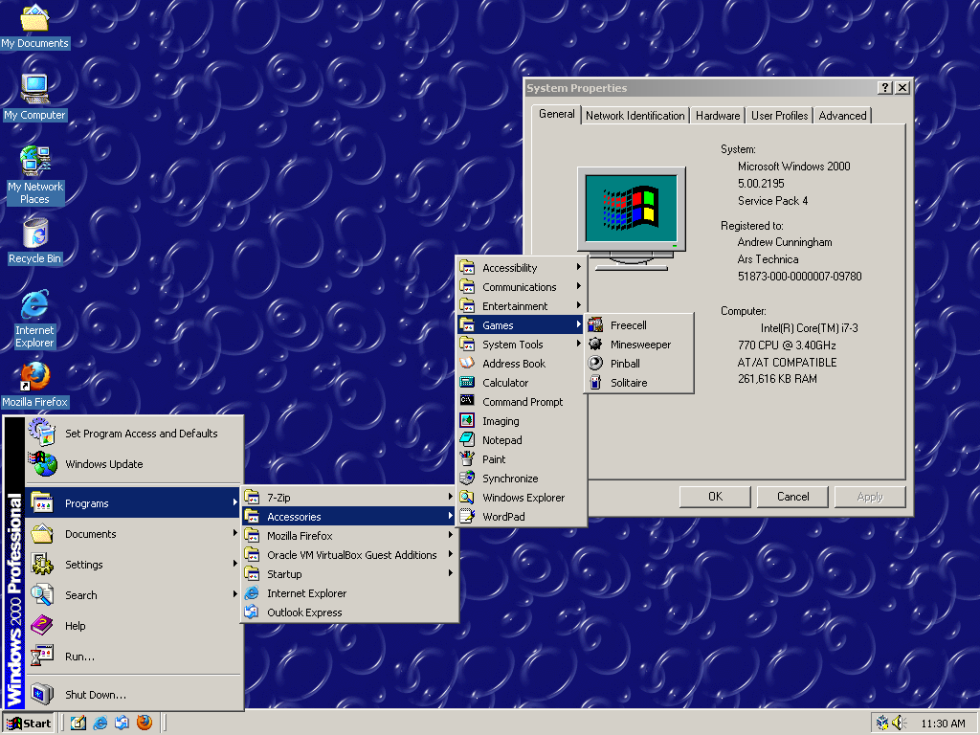Screen dimensions: 980x735
Task: Switch to the Hardware tab
Action: (x=717, y=115)
